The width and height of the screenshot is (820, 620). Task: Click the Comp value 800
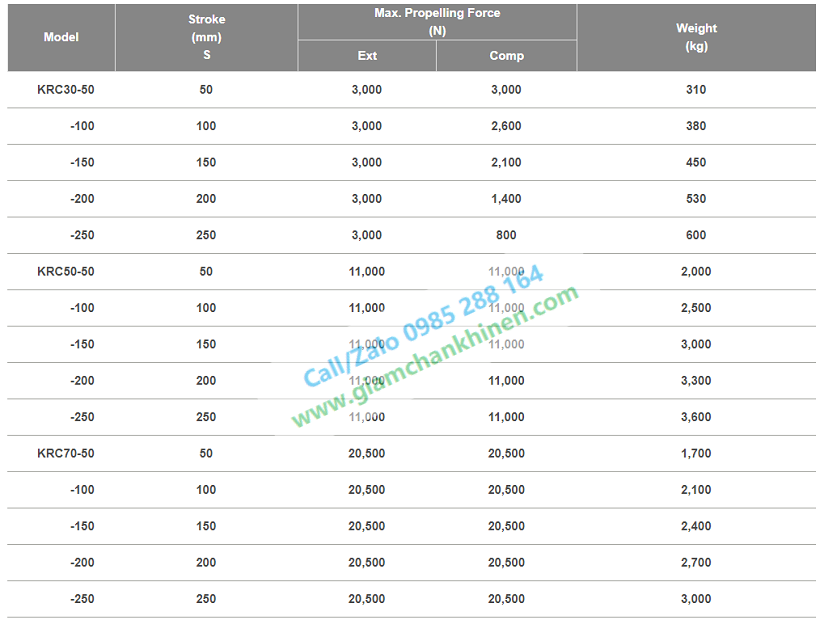506,235
